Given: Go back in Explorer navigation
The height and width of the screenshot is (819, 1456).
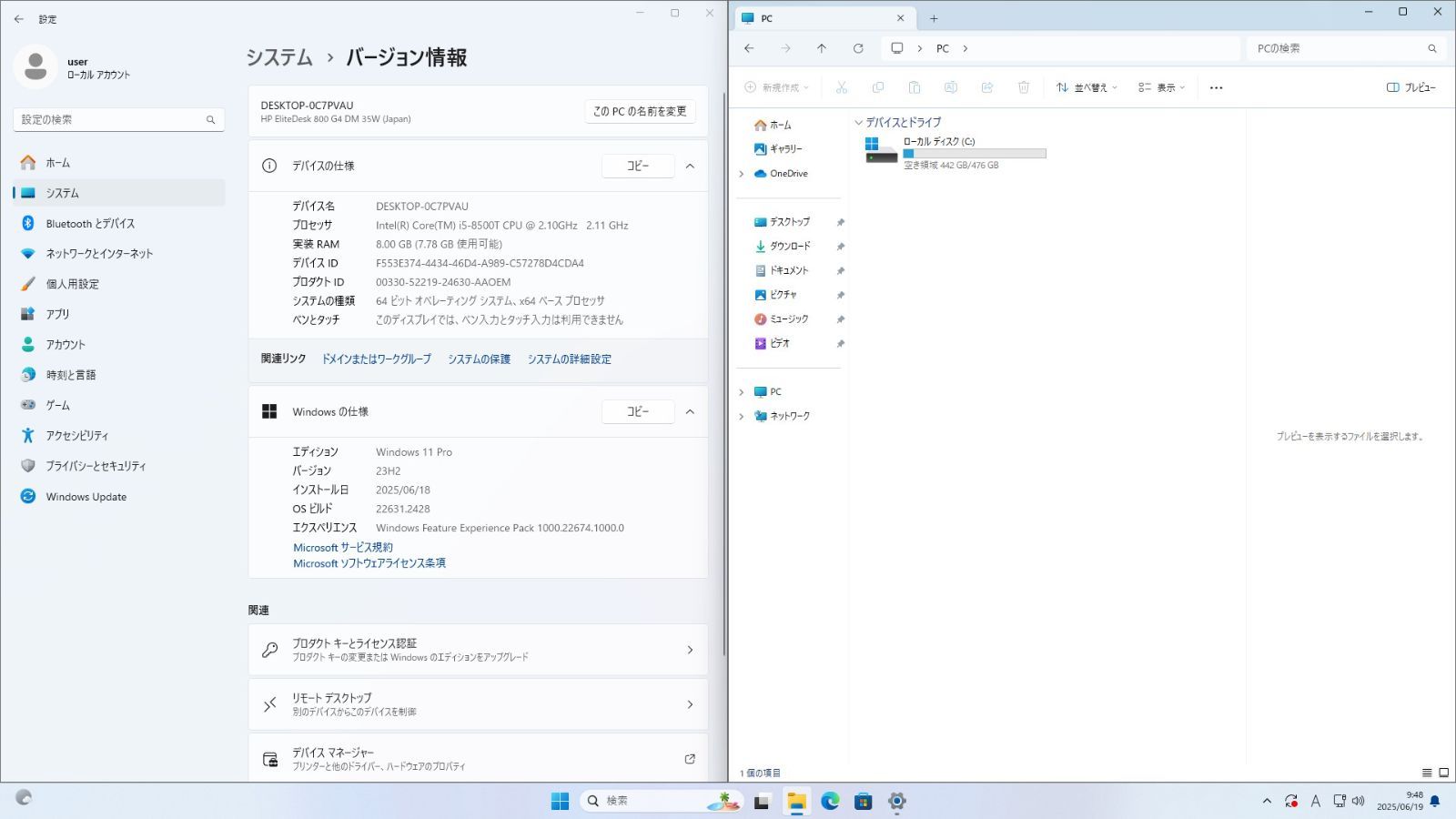Looking at the screenshot, I should (x=749, y=48).
